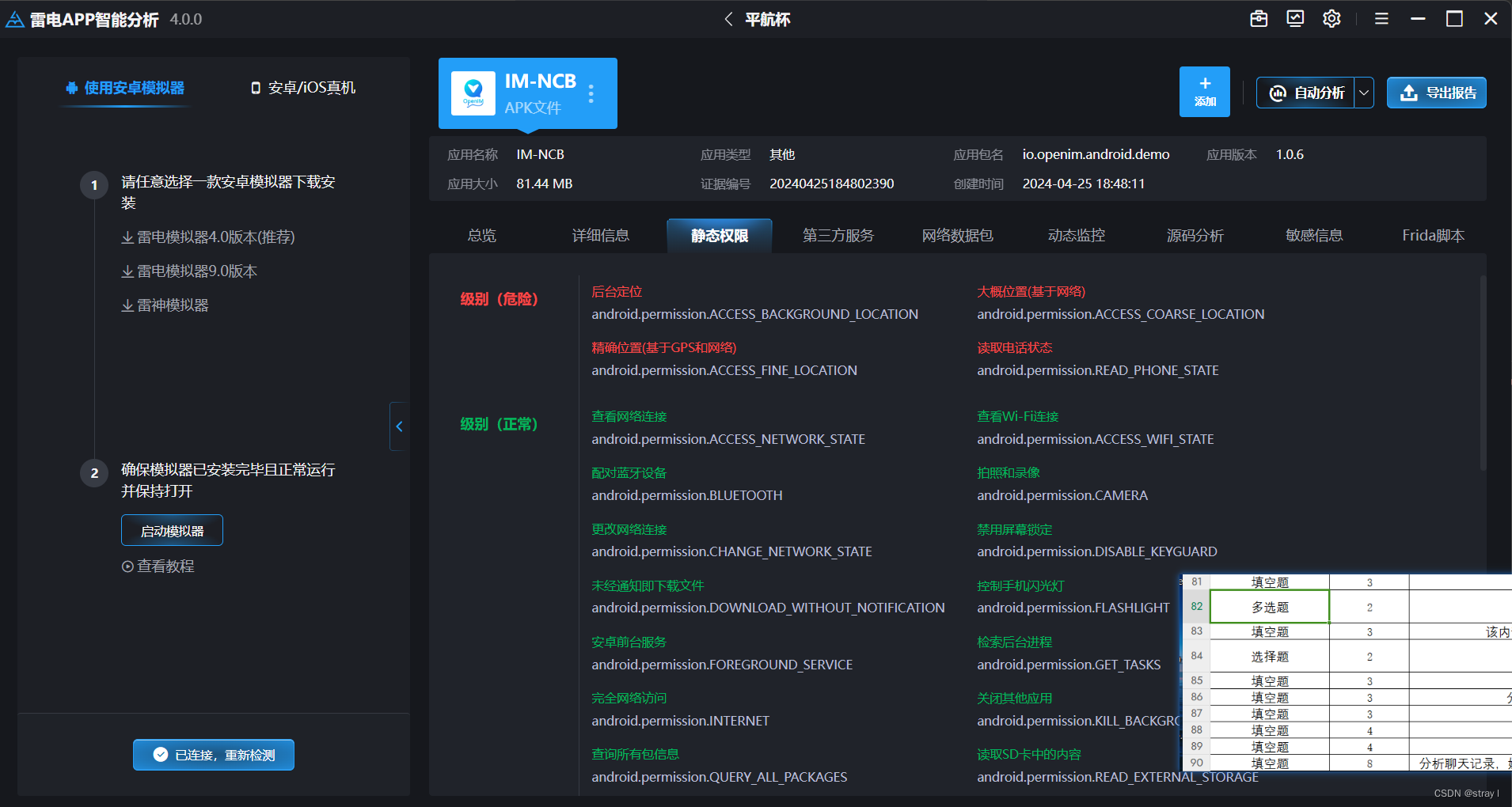Open the 源码分析 tab
The height and width of the screenshot is (807, 1512).
tap(1195, 236)
